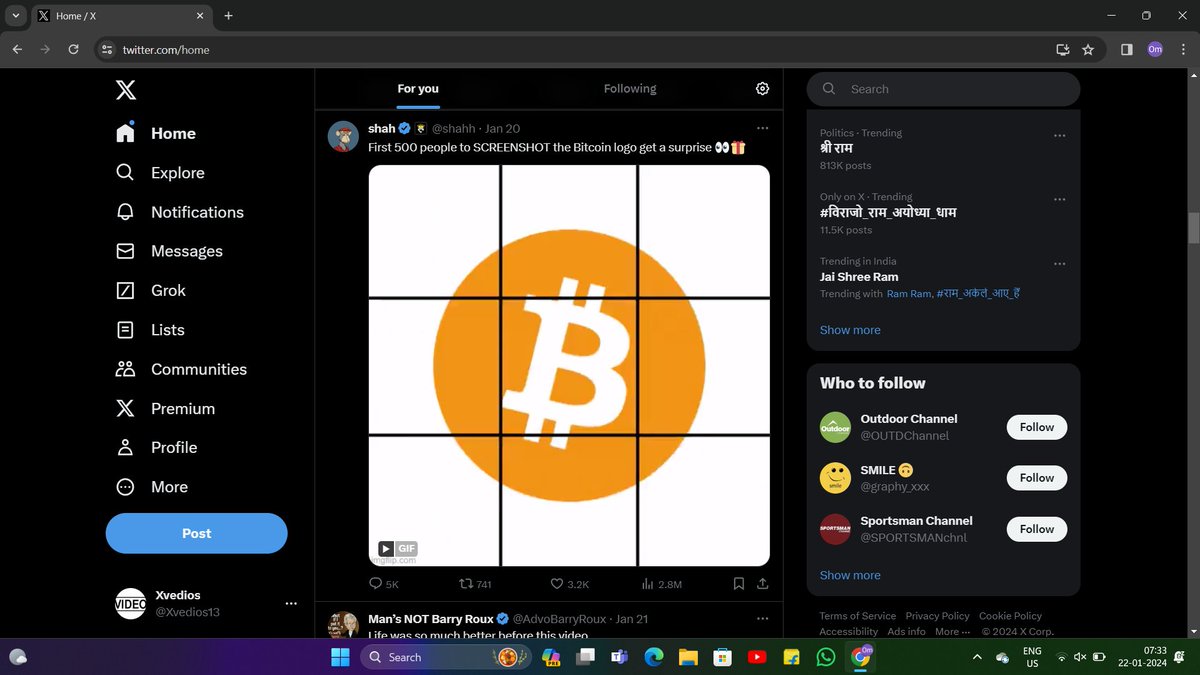Viewport: 1200px width, 675px height.
Task: Click Show more under Who to follow
Action: pos(850,575)
